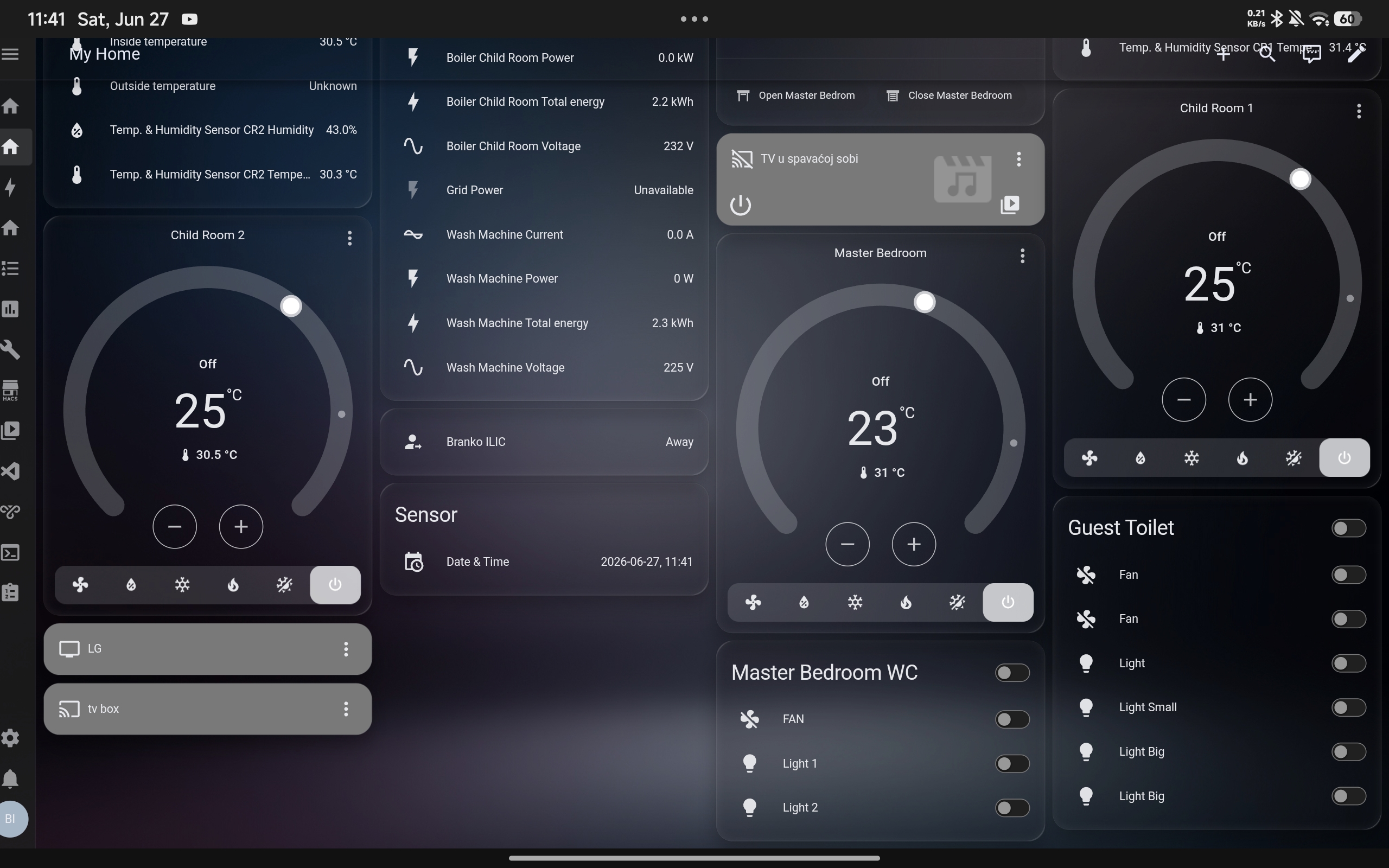Click the Open Master Bedrom button
Image resolution: width=1389 pixels, height=868 pixels.
(795, 95)
